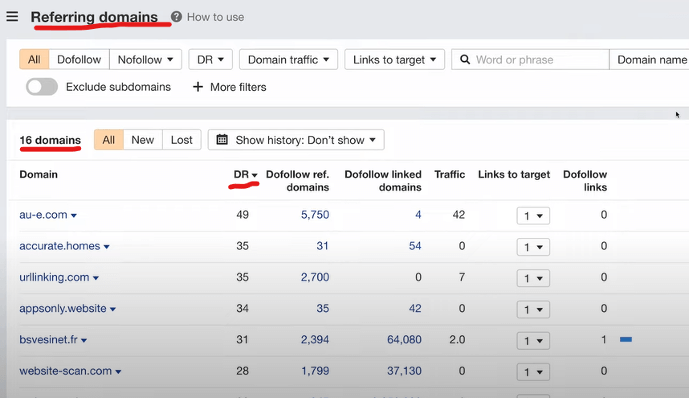Viewport: 690px width, 398px height.
Task: Click 5,750 ref. domains for au-e.com
Action: tap(315, 215)
